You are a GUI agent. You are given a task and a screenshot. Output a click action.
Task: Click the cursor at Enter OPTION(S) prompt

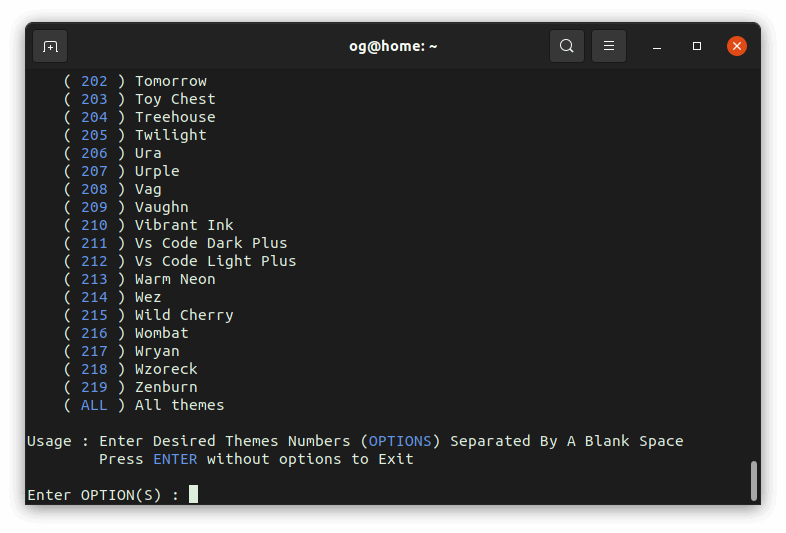(x=193, y=494)
